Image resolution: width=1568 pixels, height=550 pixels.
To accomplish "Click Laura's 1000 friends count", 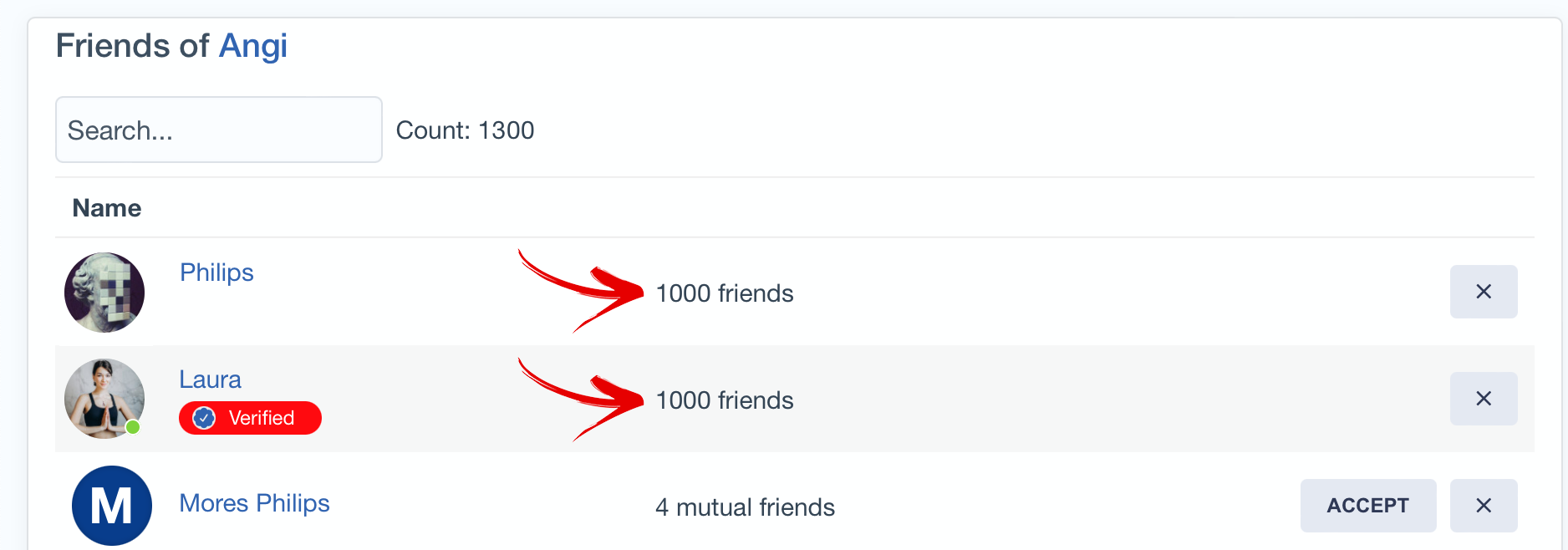I will (724, 400).
